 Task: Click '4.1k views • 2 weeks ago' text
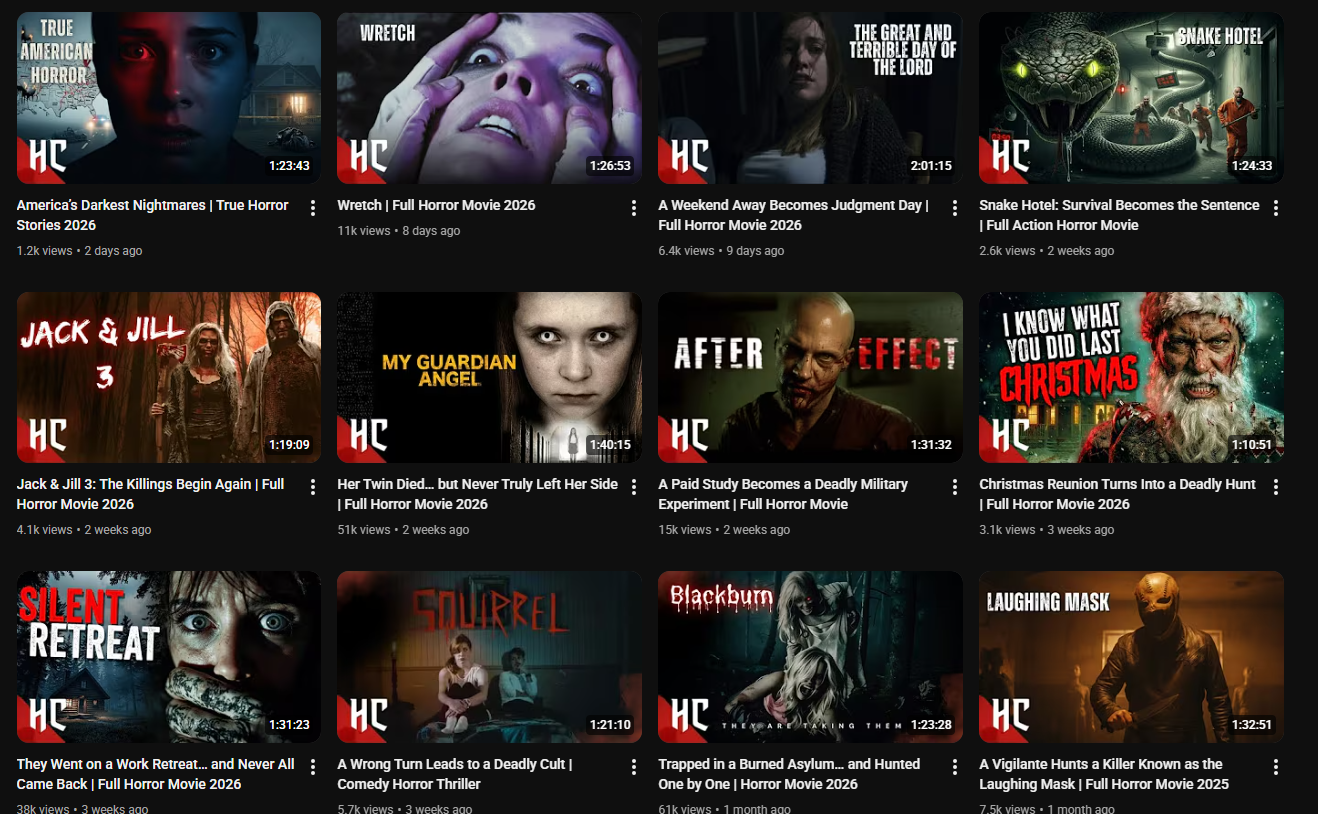click(x=84, y=530)
